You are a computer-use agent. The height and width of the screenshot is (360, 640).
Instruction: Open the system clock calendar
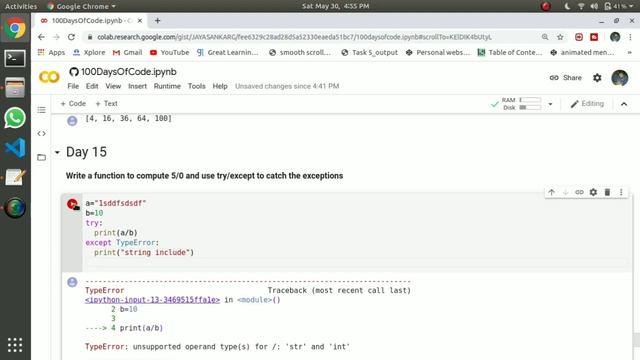tap(336, 6)
